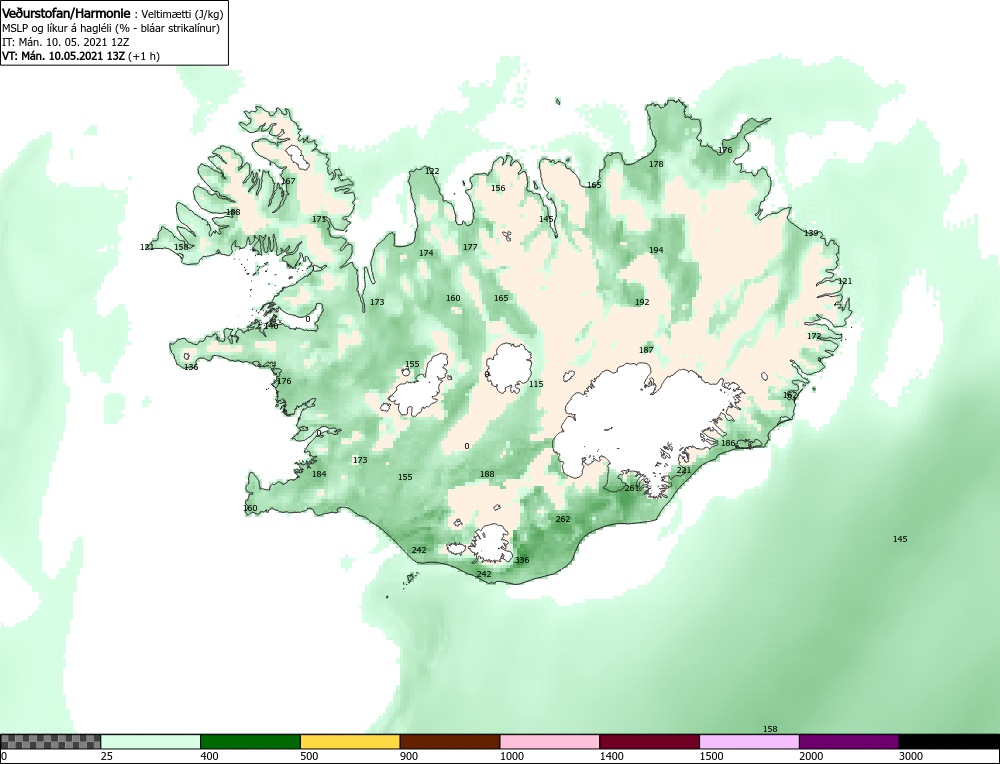This screenshot has height=764, width=1000.
Task: Click the map value 187
Action: tap(646, 350)
